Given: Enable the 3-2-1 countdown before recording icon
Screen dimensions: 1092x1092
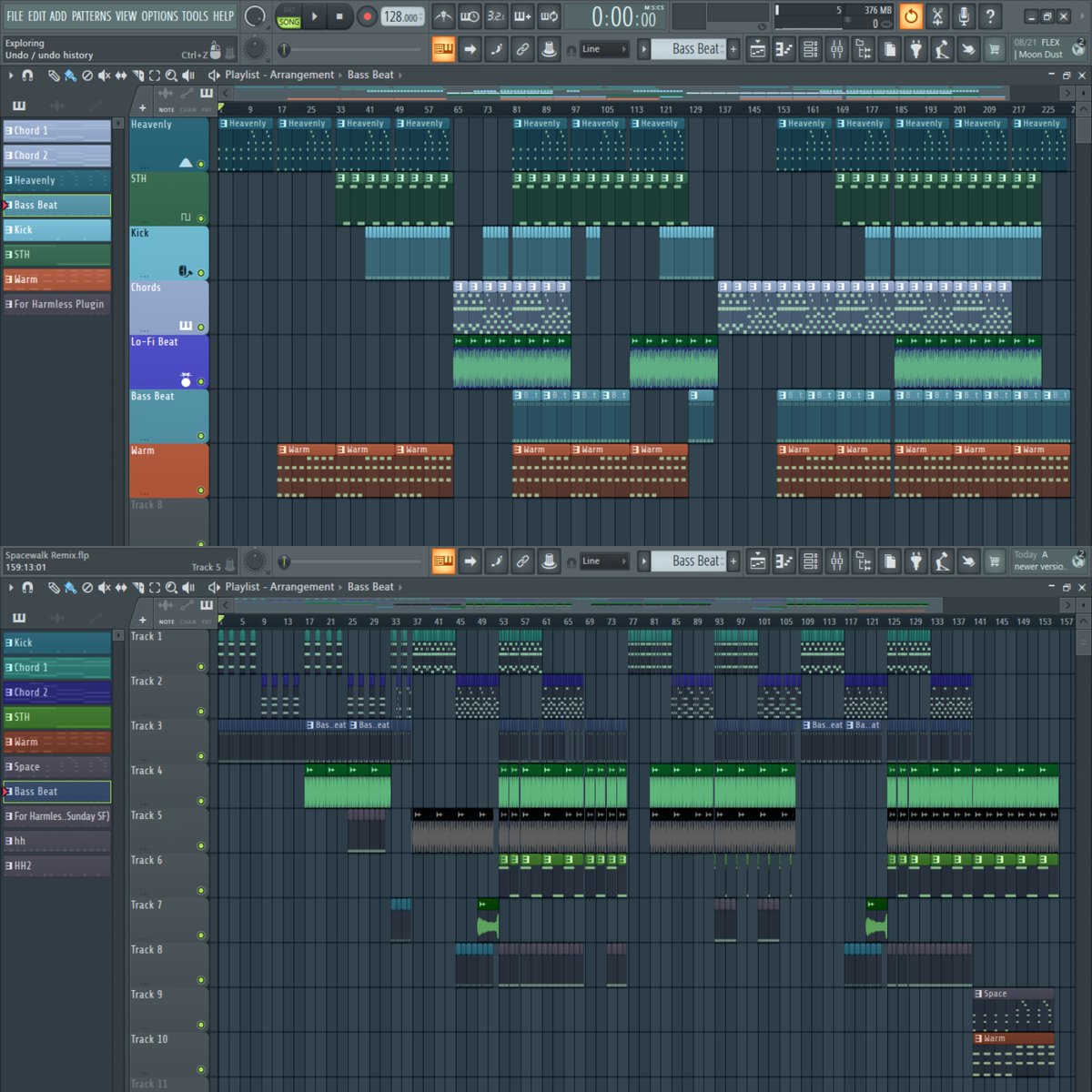Looking at the screenshot, I should click(496, 16).
